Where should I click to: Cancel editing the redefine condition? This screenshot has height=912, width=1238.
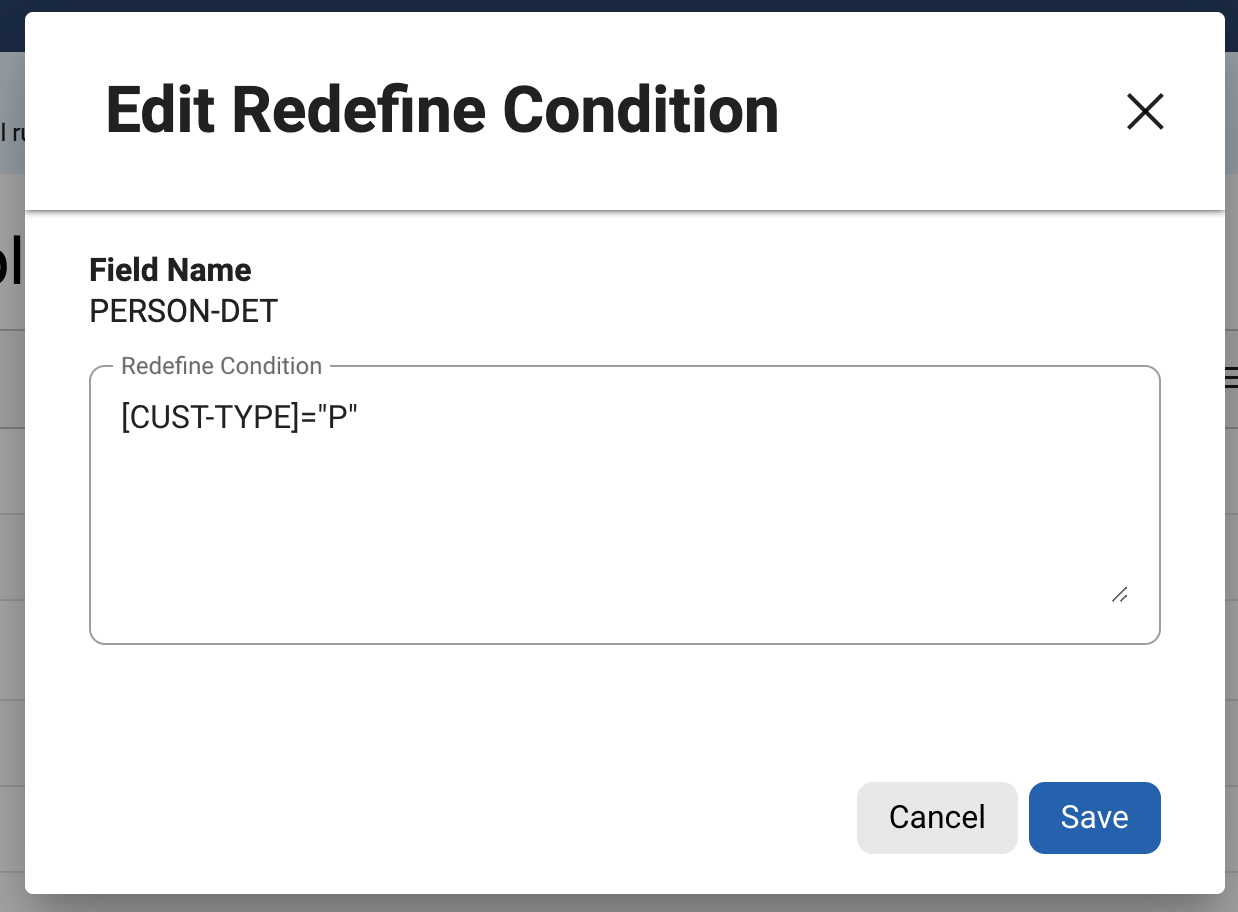[x=937, y=817]
